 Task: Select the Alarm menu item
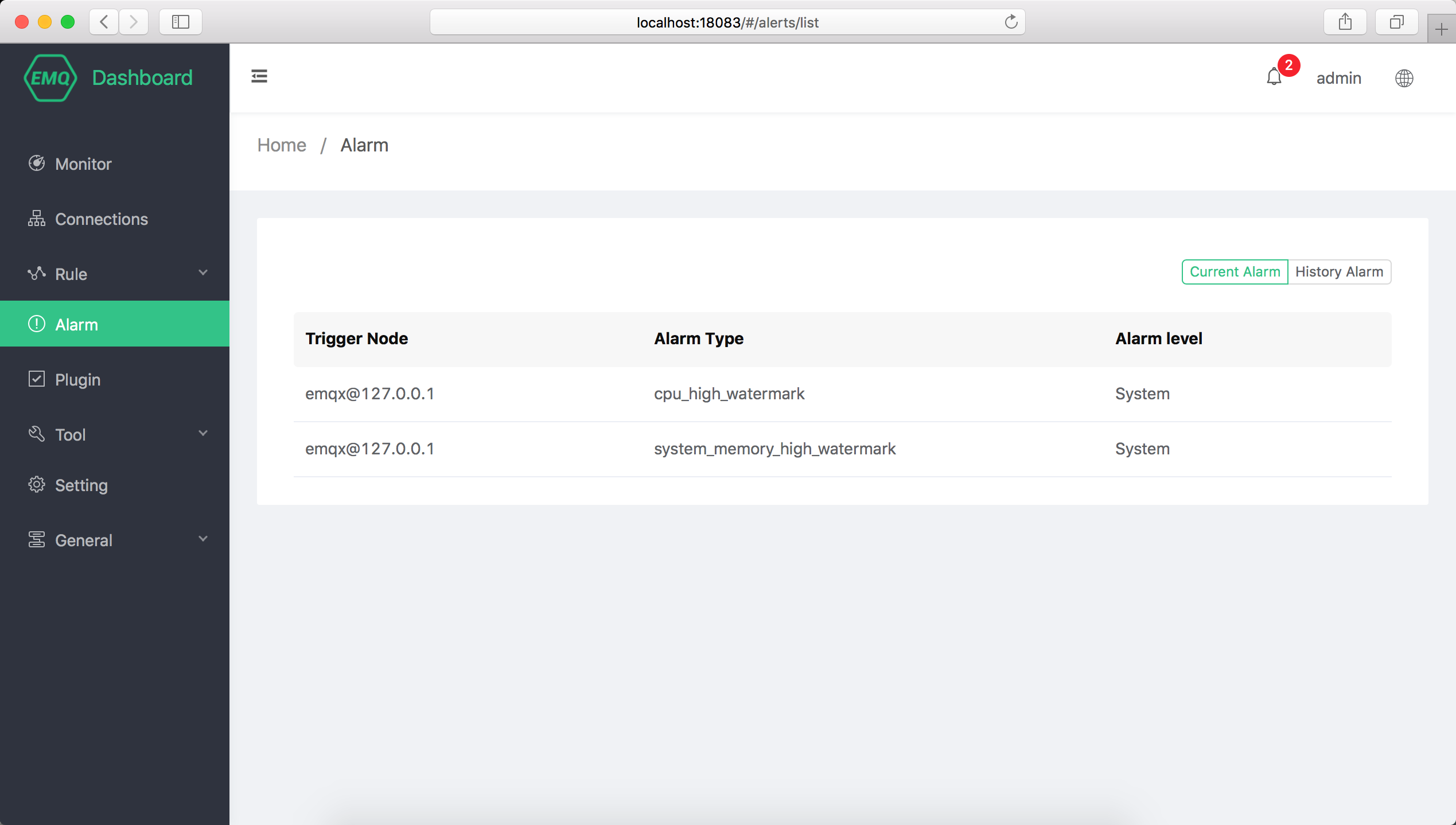click(115, 324)
